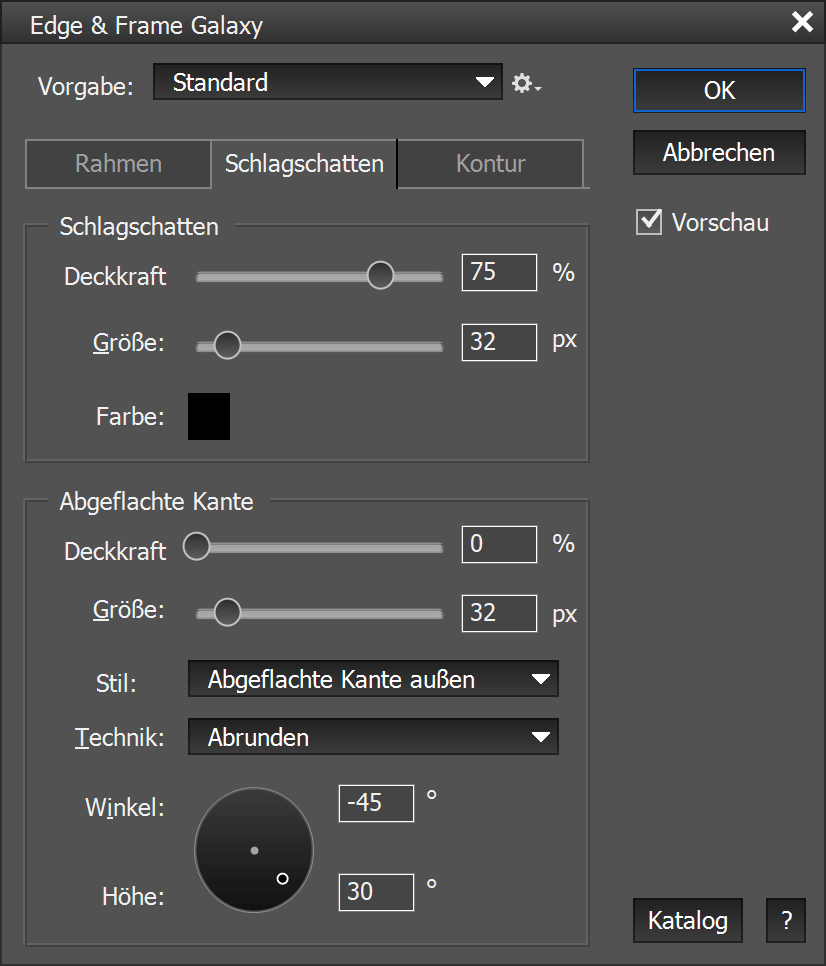Click the Schlagschatten Deckkraft slider handle

coord(380,275)
